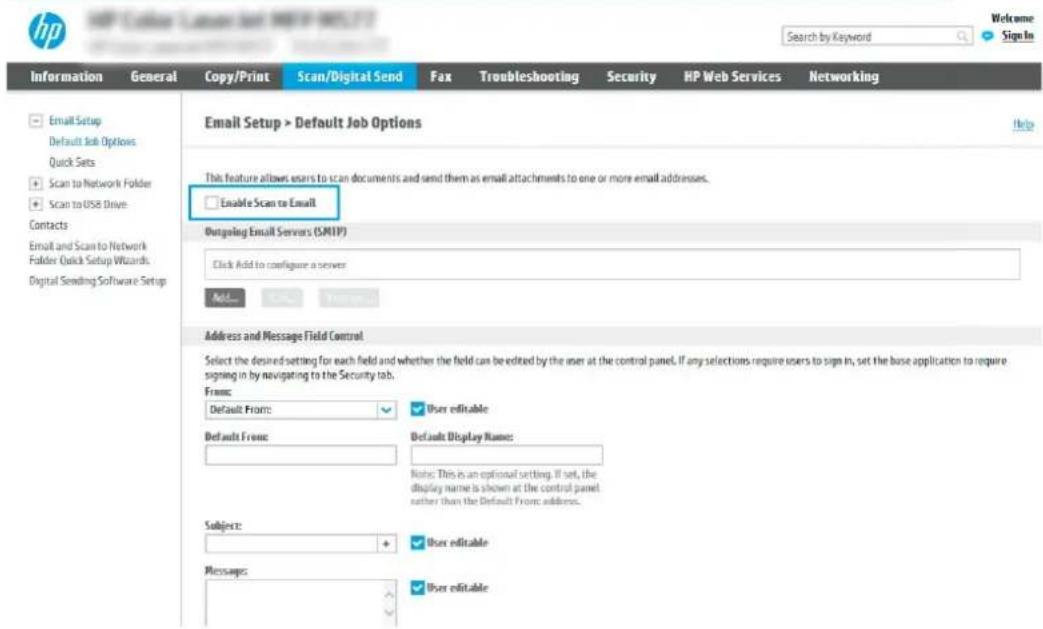
Task: Click the plus icon beside Subject field
Action: pyautogui.click(x=386, y=544)
